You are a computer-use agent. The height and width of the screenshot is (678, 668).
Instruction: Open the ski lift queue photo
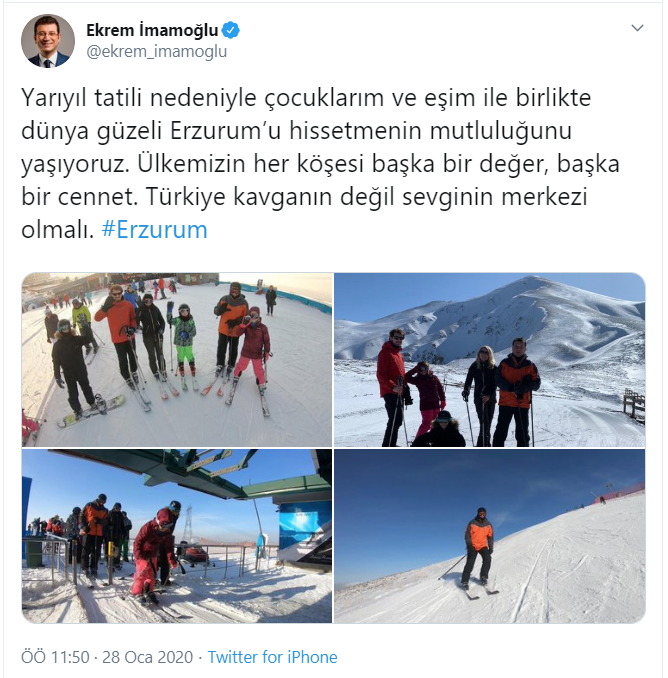point(177,536)
